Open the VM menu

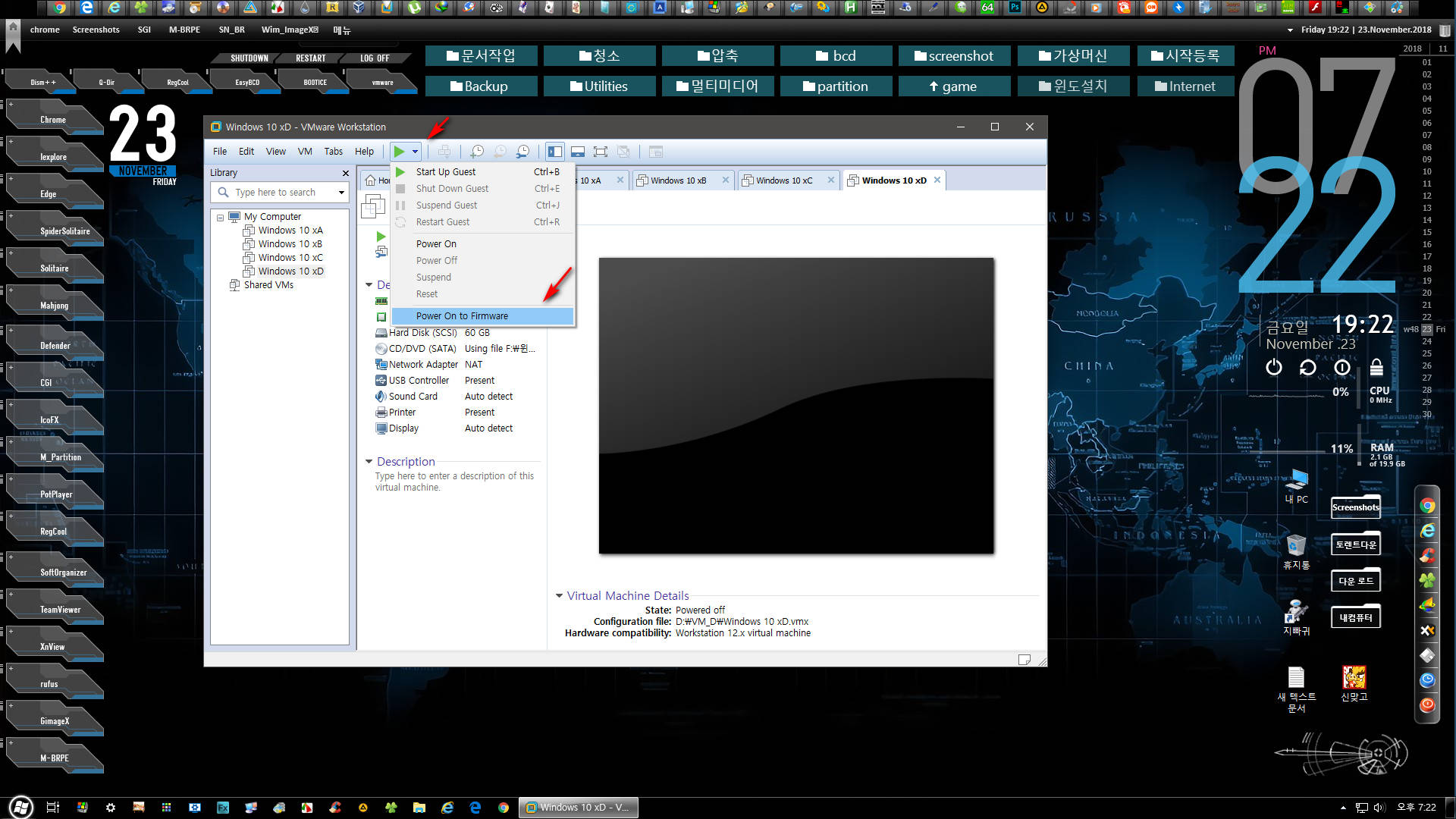tap(305, 152)
